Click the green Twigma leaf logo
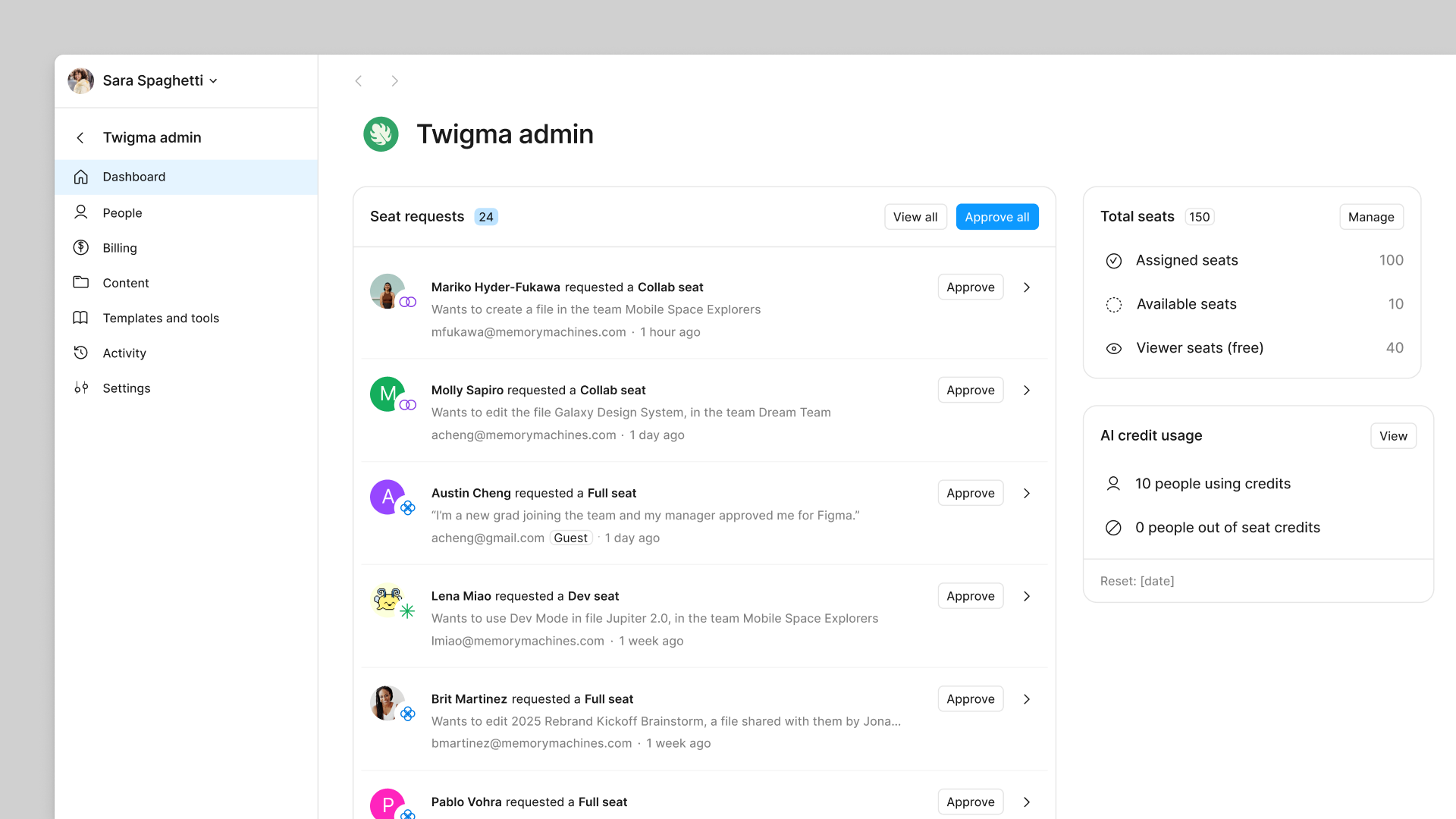The height and width of the screenshot is (819, 1456). (x=381, y=134)
